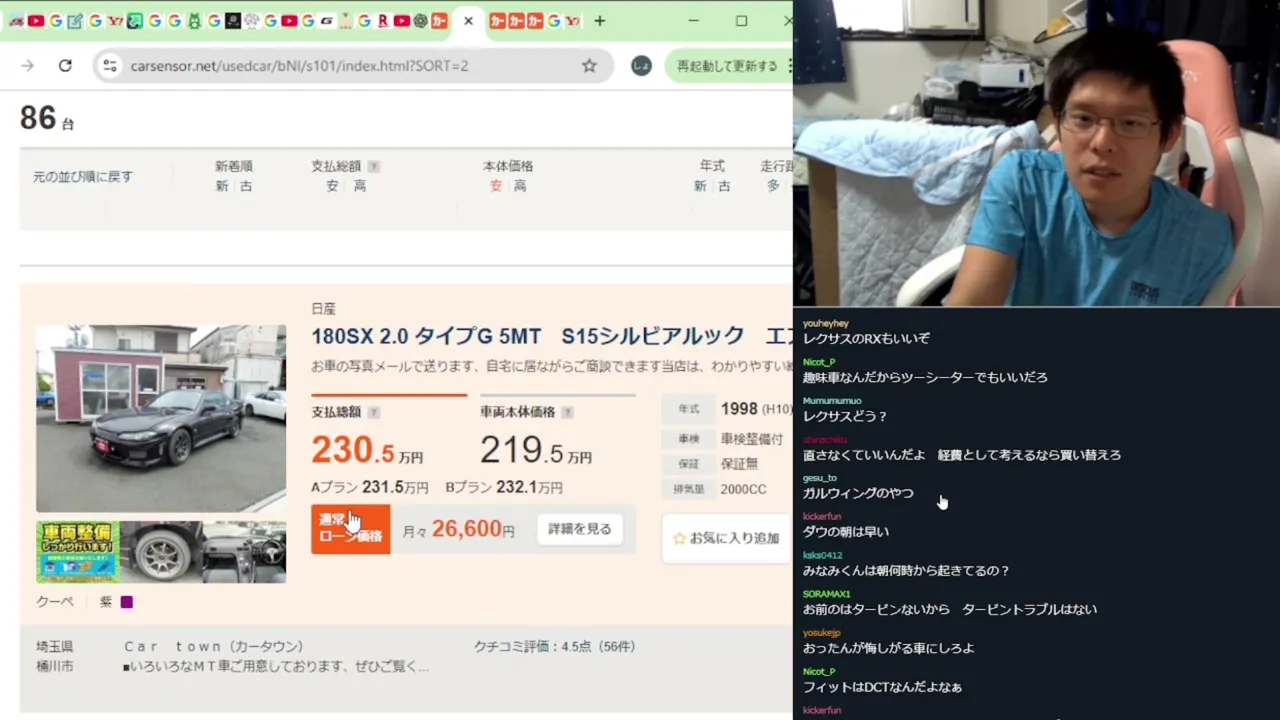Click the 230.5万円 total payment price
Image resolution: width=1280 pixels, height=720 pixels.
click(x=367, y=451)
